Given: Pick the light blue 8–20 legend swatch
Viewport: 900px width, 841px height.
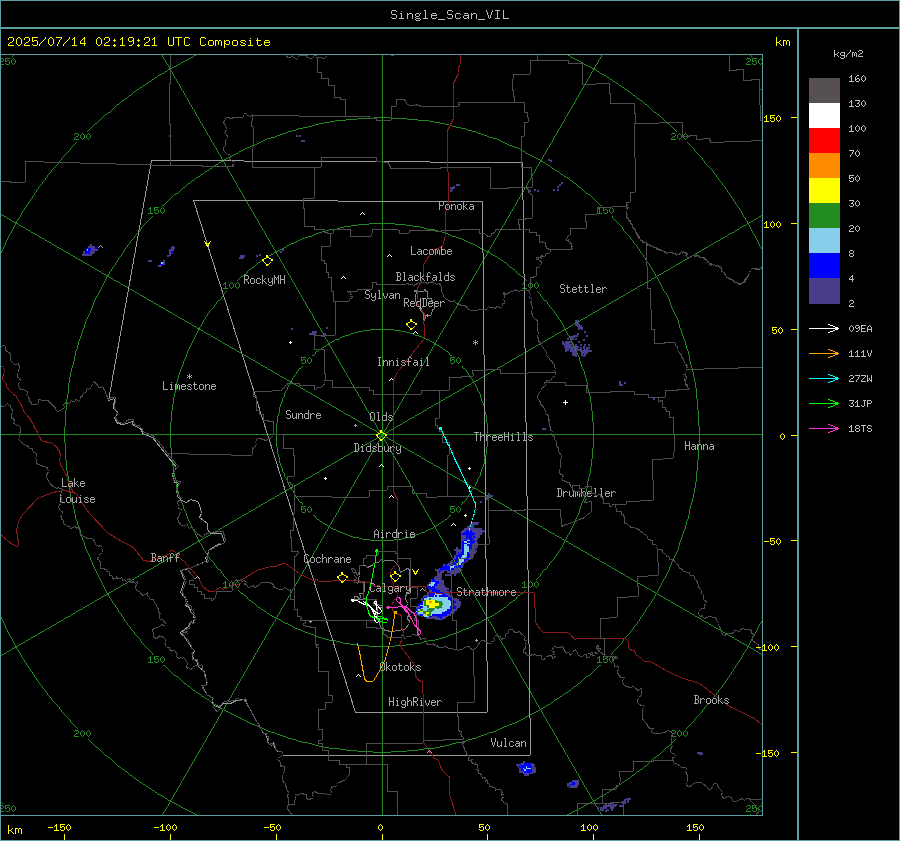Looking at the screenshot, I should [x=824, y=241].
